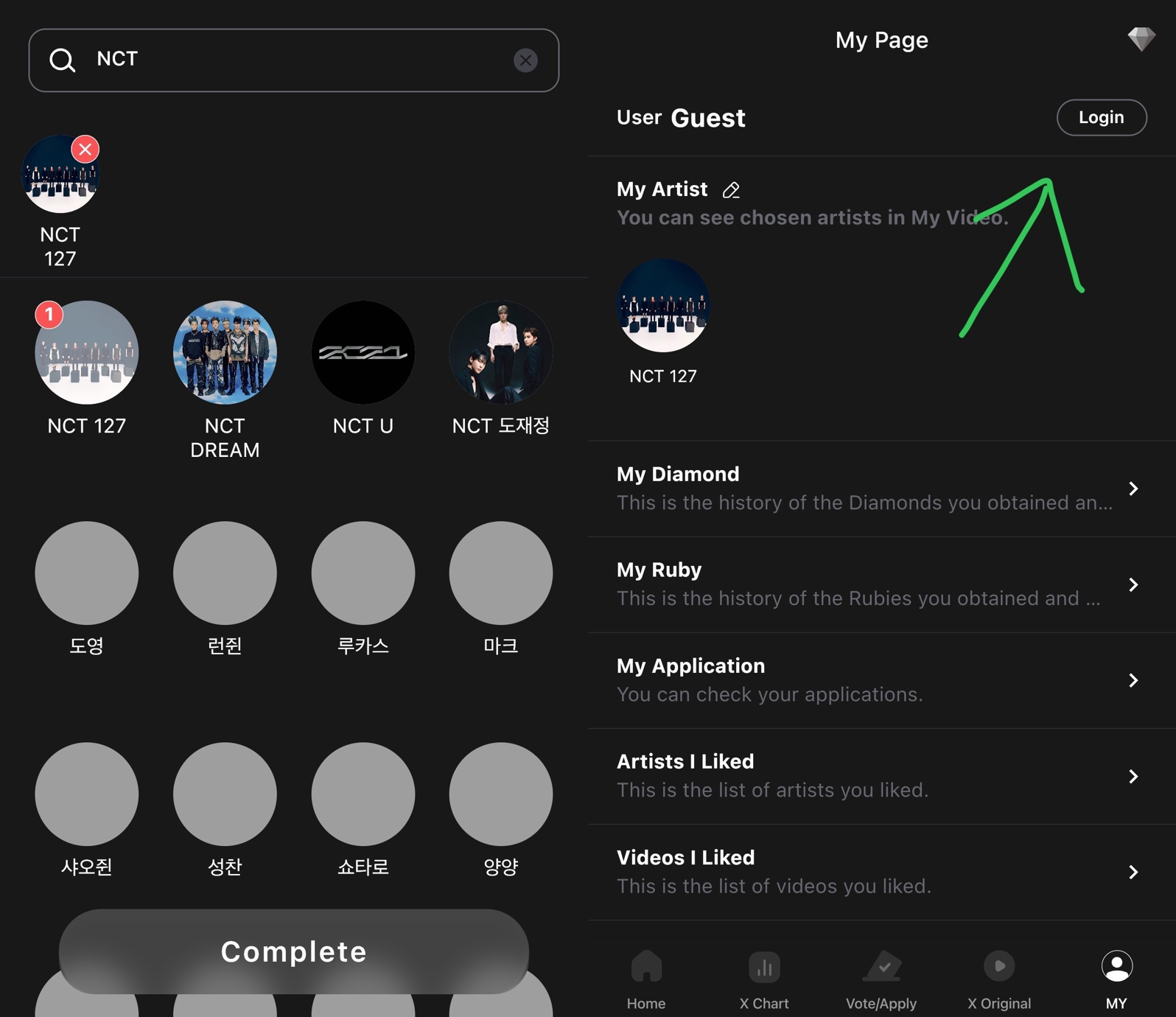This screenshot has width=1176, height=1017.
Task: Select the MY profile tab
Action: point(1116,980)
